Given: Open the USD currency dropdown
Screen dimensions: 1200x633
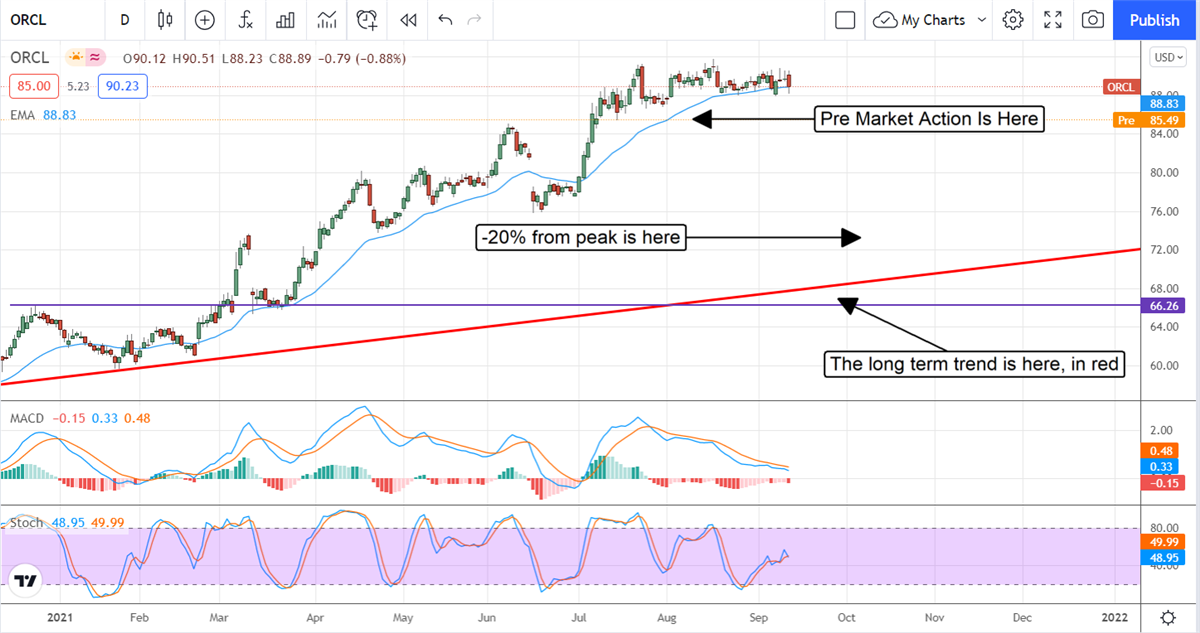Looking at the screenshot, I should point(1167,58).
